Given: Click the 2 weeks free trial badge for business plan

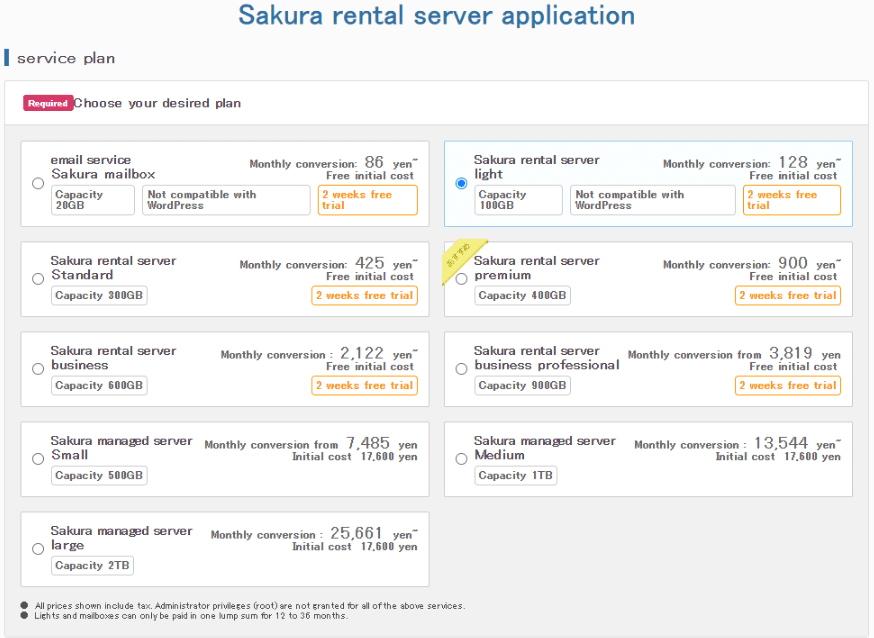Looking at the screenshot, I should click(x=365, y=386).
